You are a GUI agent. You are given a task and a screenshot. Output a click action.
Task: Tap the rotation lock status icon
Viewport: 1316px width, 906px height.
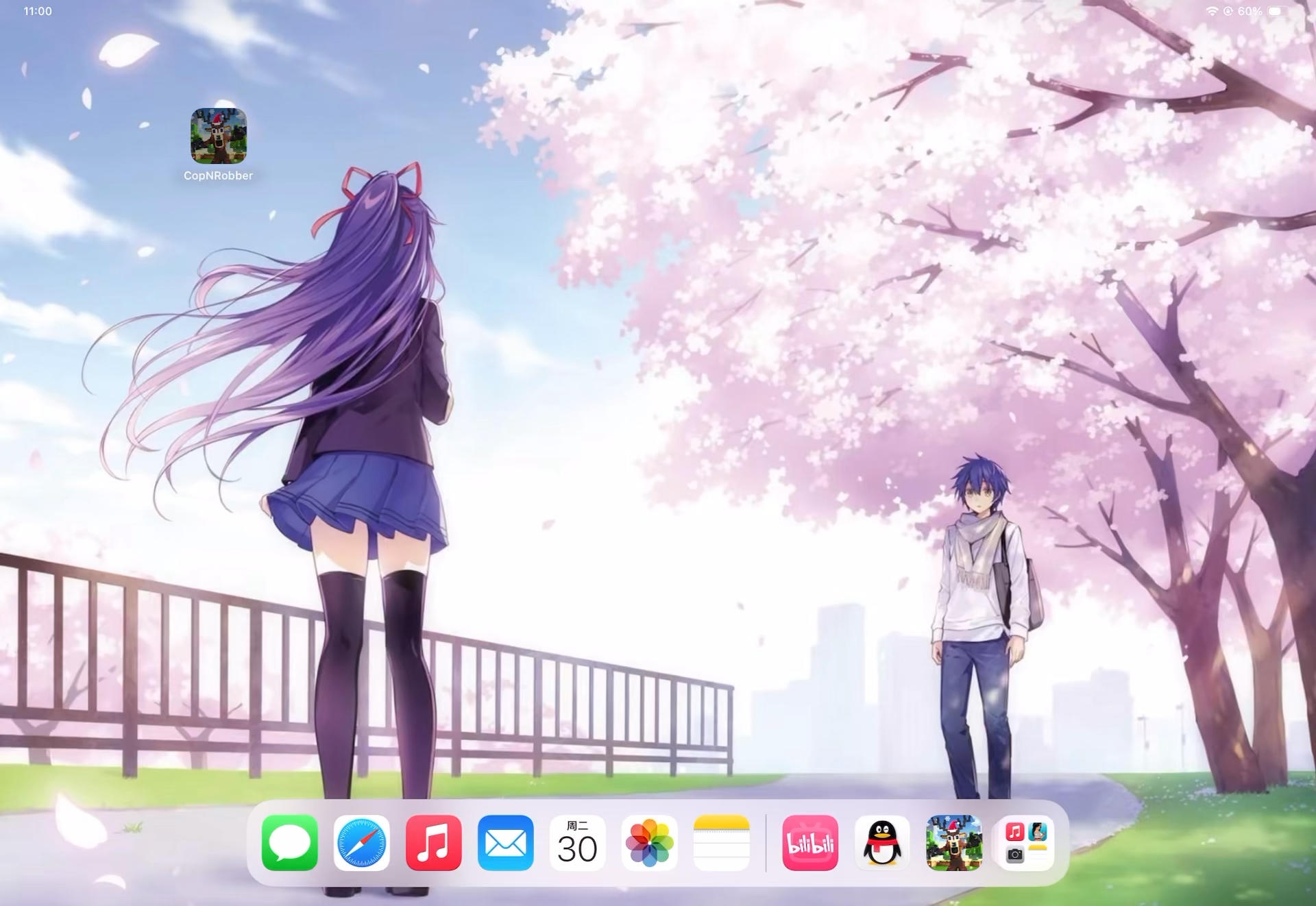1228,12
